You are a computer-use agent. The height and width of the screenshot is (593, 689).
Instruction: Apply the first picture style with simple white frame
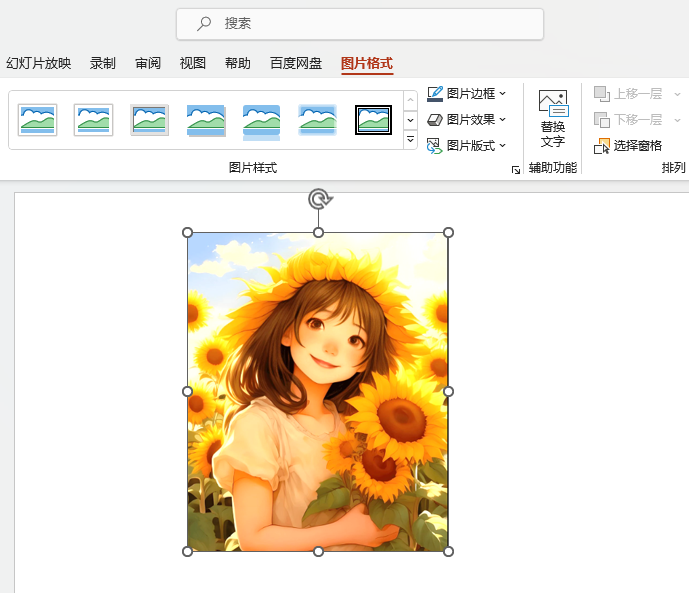coord(37,120)
